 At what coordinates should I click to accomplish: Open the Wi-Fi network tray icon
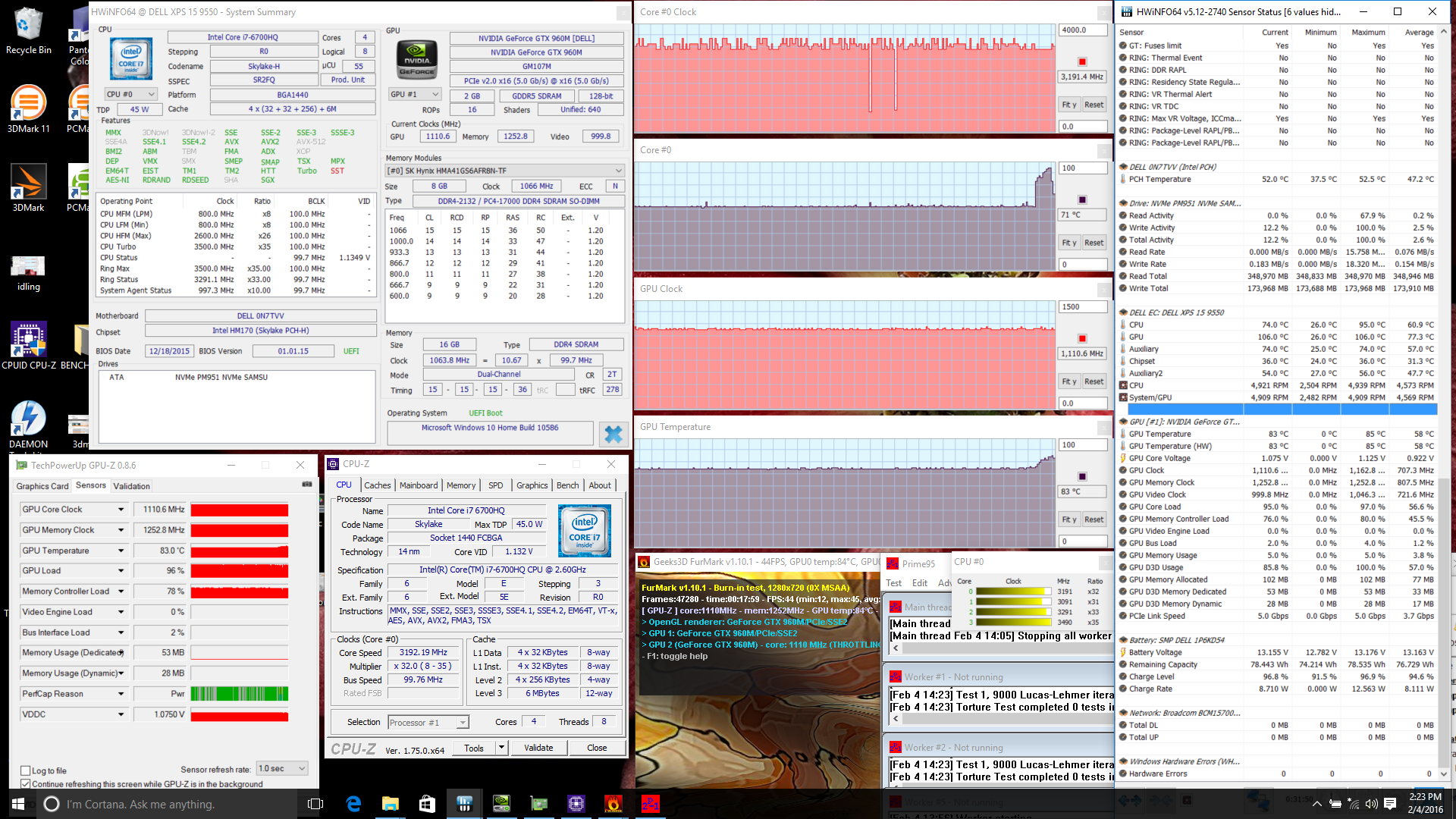tap(1354, 804)
